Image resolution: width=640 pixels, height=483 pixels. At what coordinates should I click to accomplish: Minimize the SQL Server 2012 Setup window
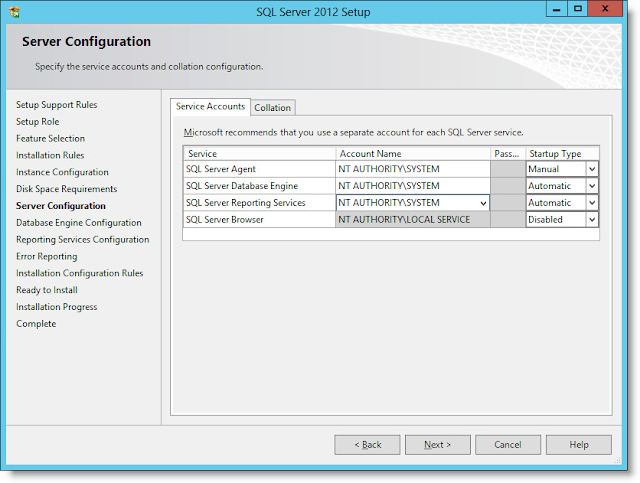pos(557,9)
